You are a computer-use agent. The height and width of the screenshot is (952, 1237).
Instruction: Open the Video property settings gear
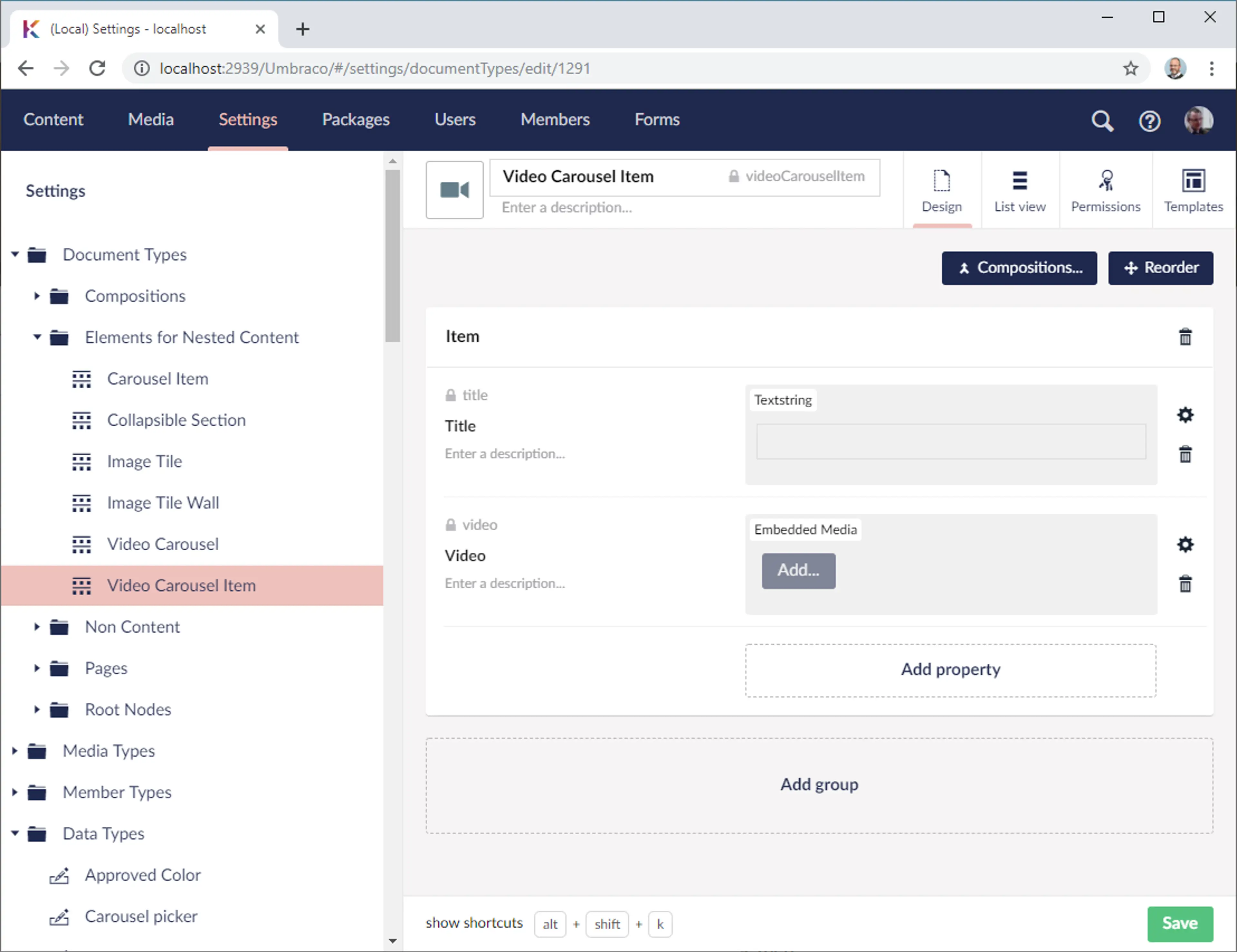click(x=1185, y=545)
